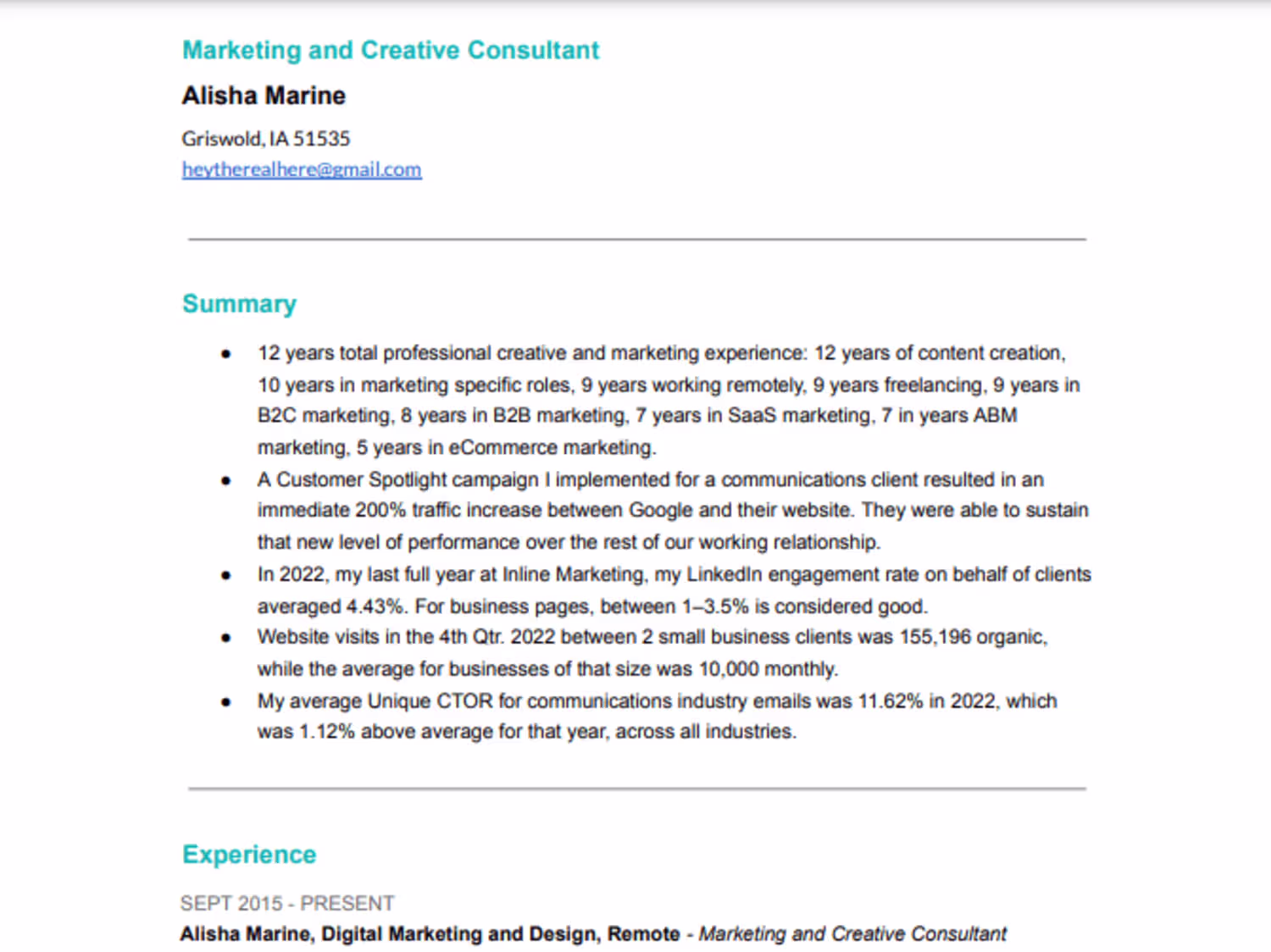
Task: Click the horizontal divider above the Summary heading
Action: click(636, 240)
